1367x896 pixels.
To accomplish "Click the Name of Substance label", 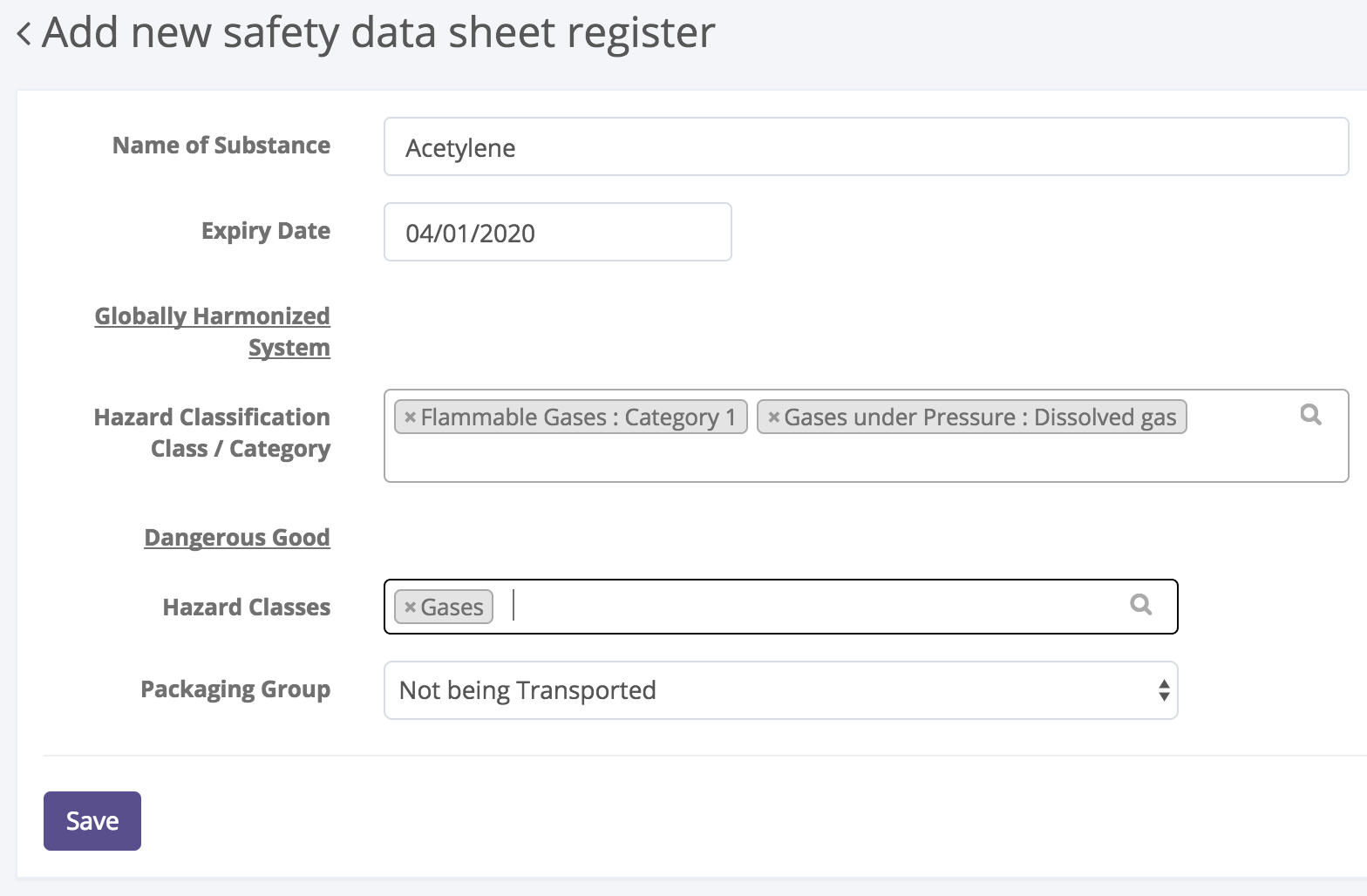I will tap(221, 146).
